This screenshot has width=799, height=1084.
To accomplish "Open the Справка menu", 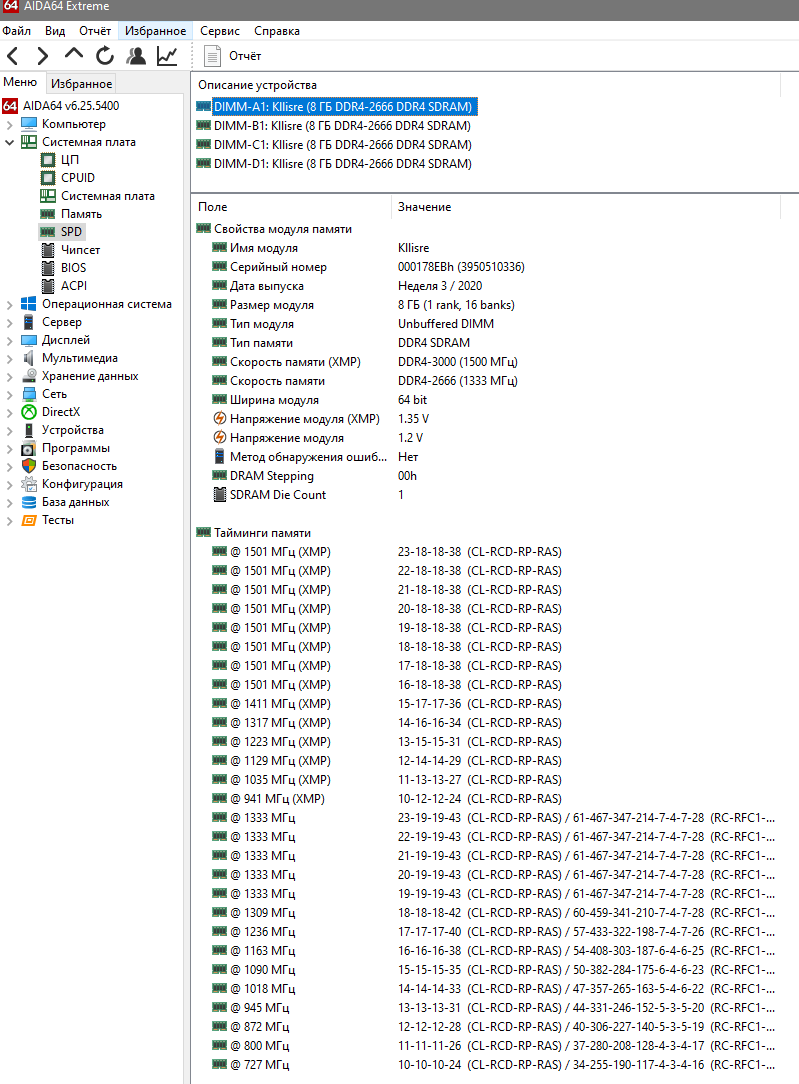I will pos(276,31).
